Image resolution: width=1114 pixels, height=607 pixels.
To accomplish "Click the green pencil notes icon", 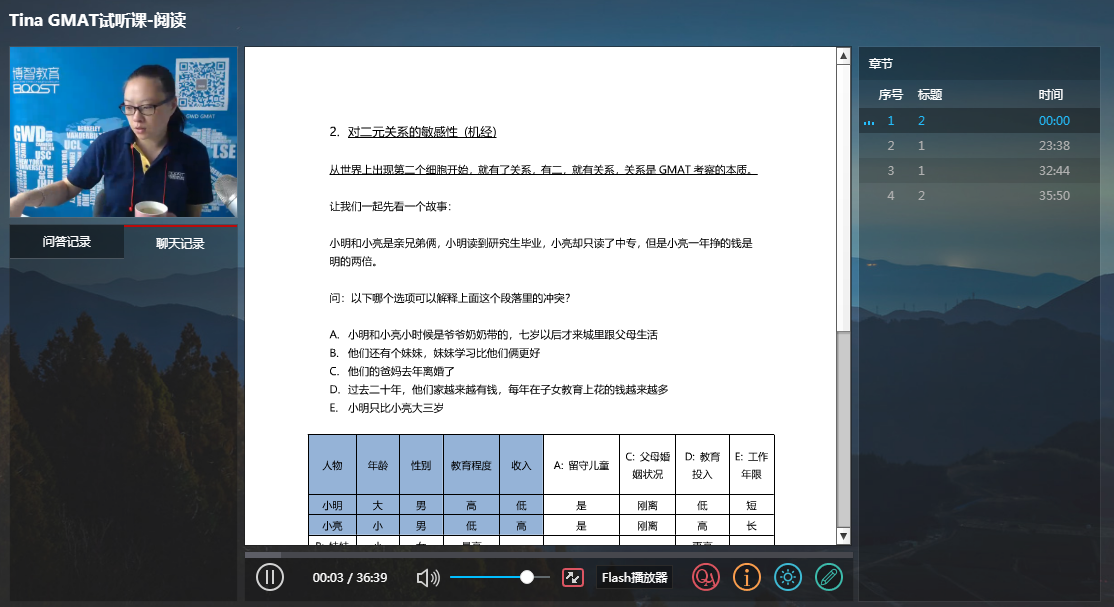I will tap(828, 577).
